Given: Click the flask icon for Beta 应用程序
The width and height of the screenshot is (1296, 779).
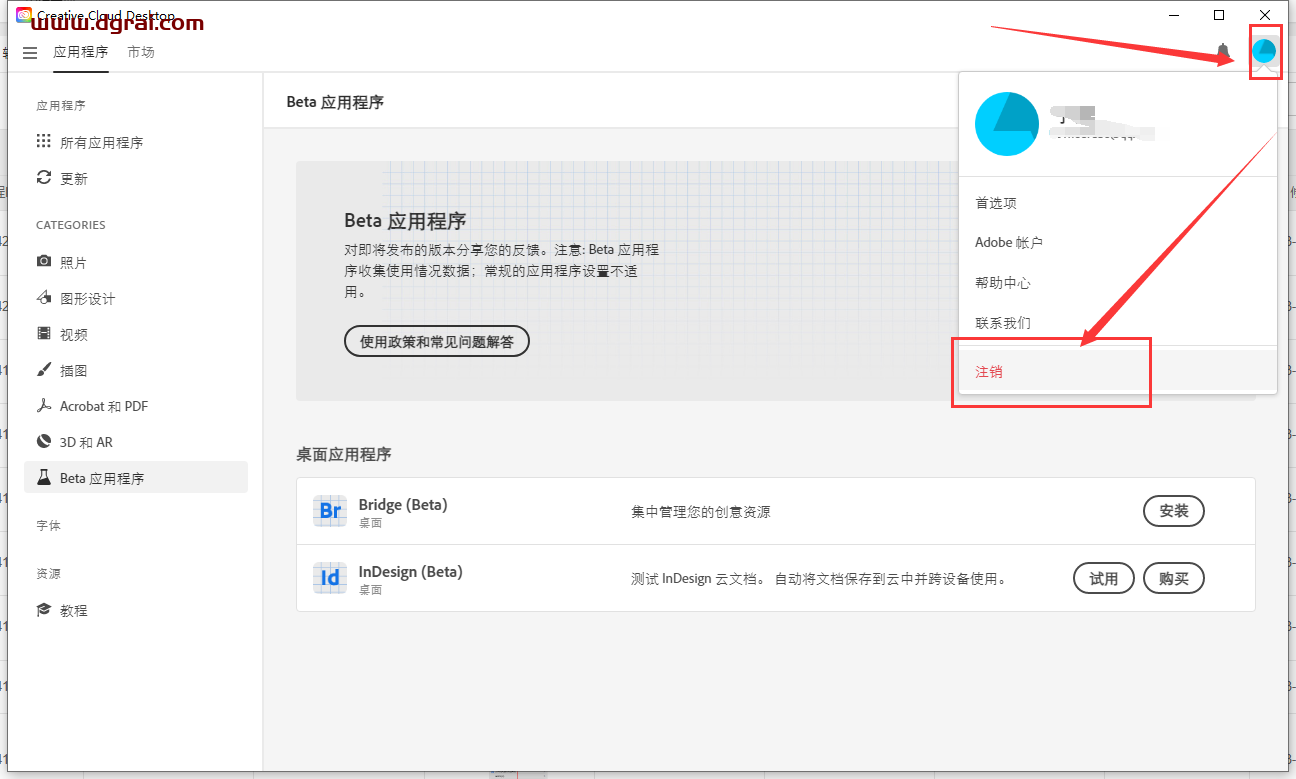Looking at the screenshot, I should point(43,477).
